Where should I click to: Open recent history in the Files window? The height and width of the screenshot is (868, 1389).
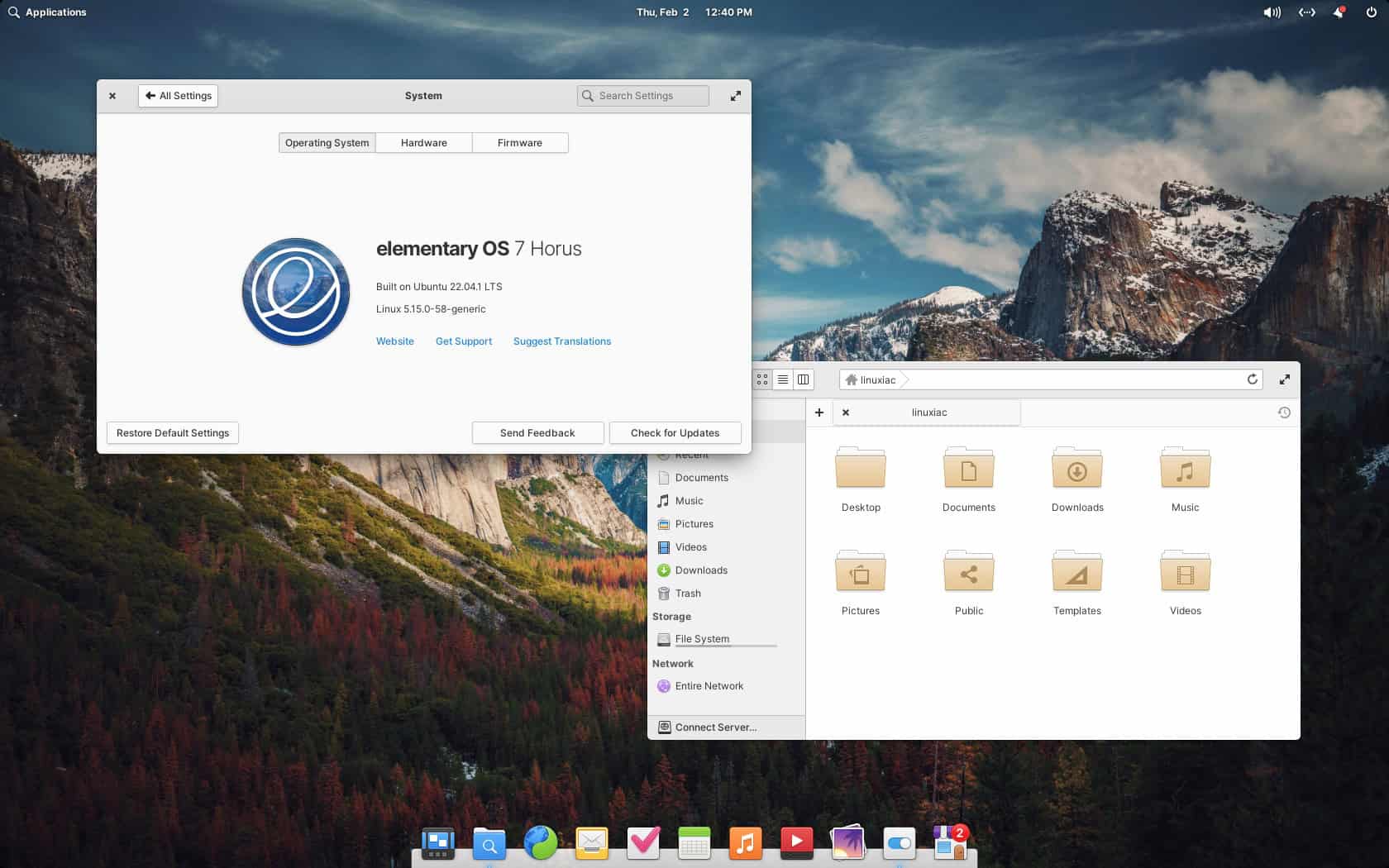[x=1284, y=412]
